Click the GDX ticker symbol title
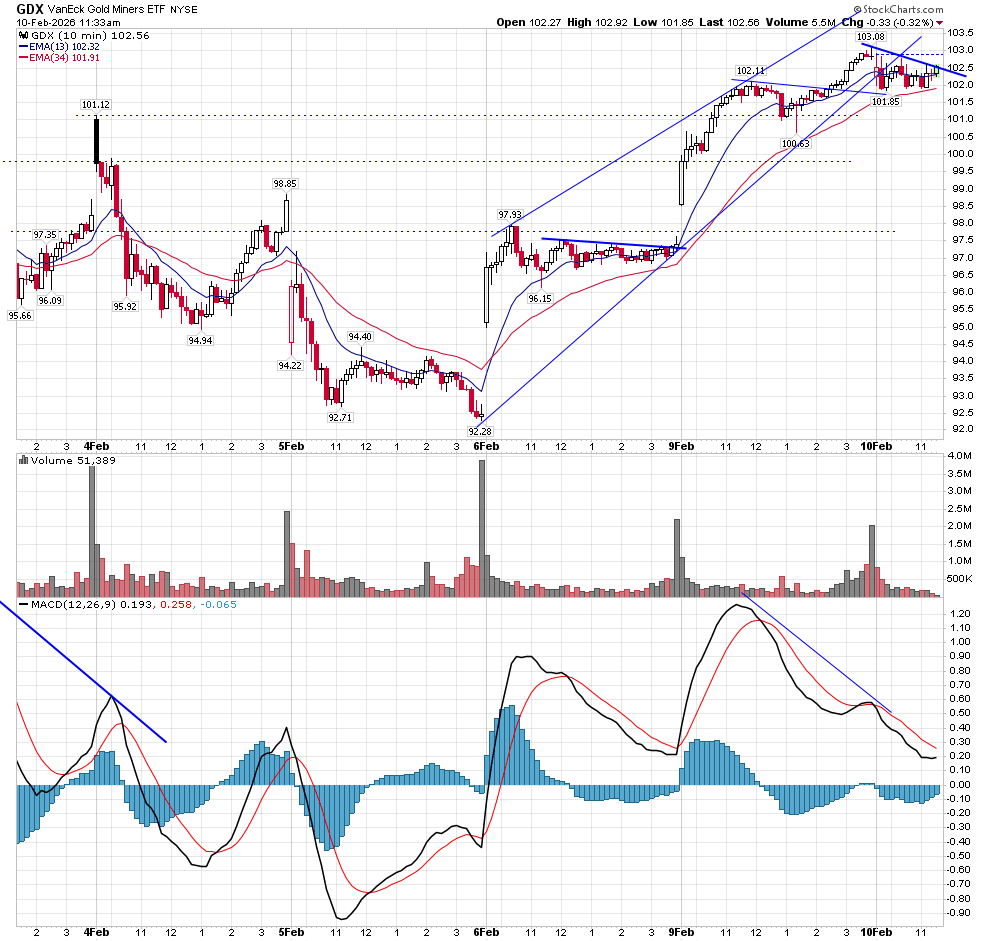The width and height of the screenshot is (990, 941). point(30,8)
